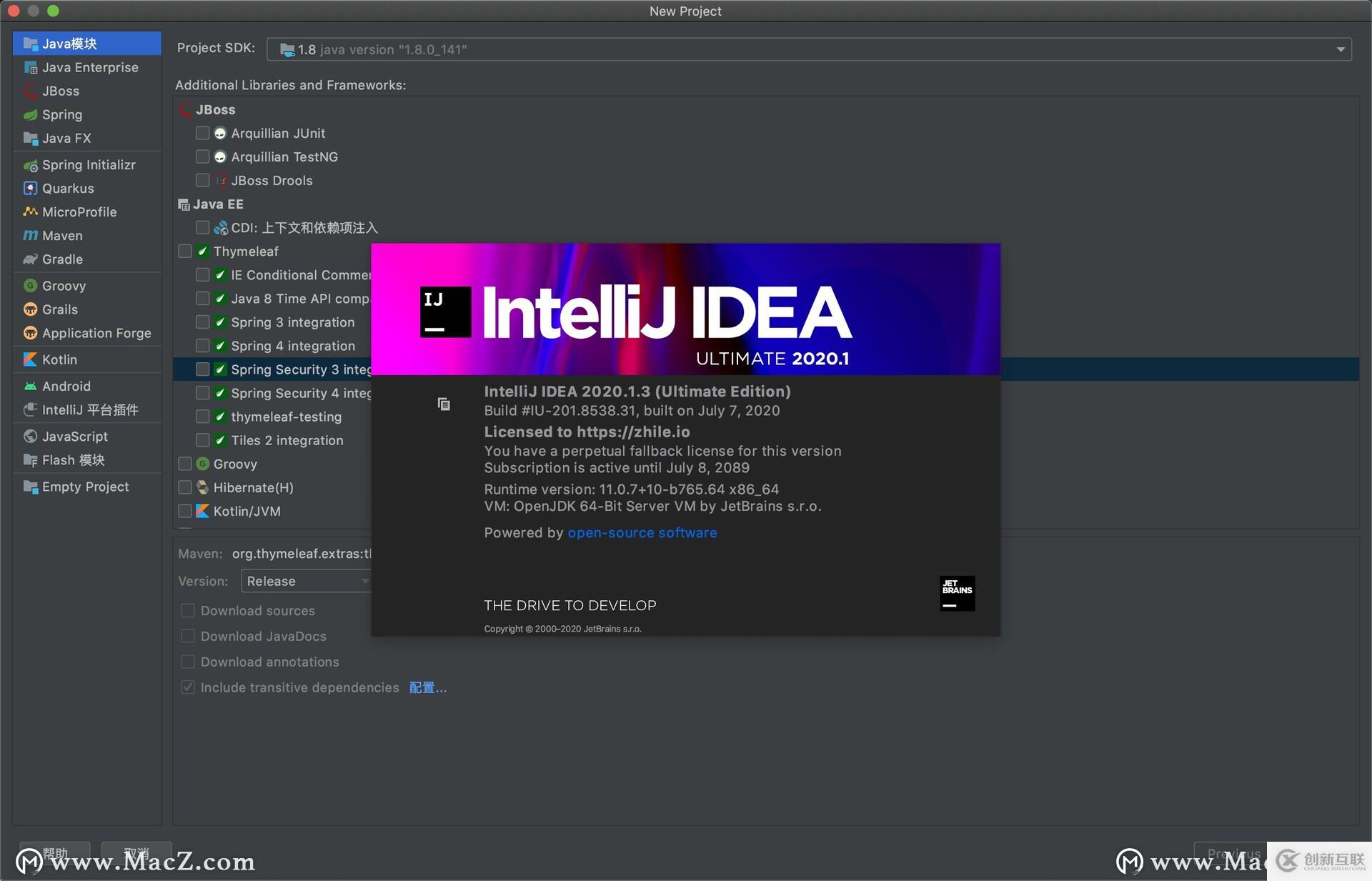1372x881 pixels.
Task: Click the open-source software hyperlink
Action: click(x=641, y=531)
